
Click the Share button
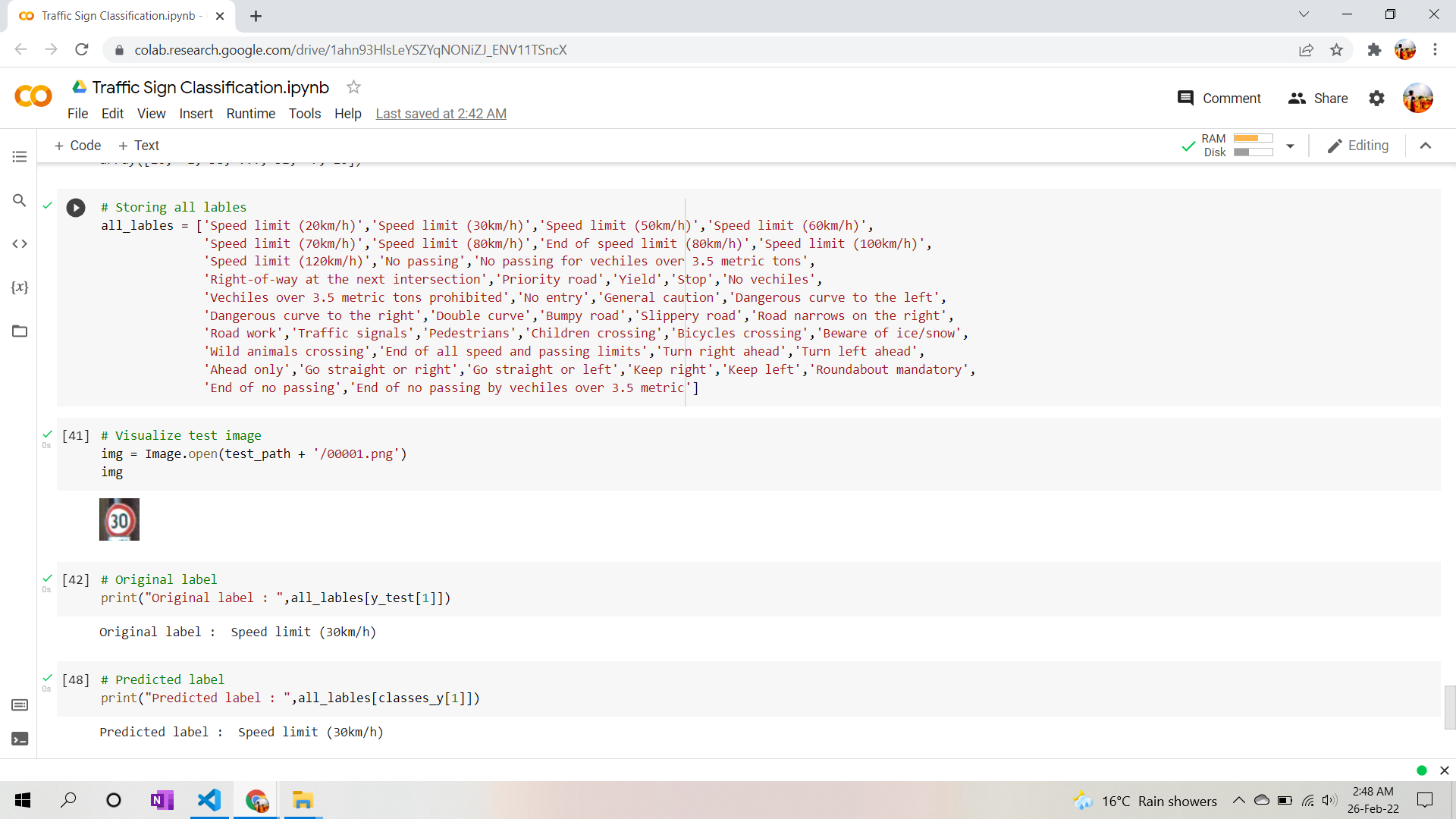[x=1318, y=99]
